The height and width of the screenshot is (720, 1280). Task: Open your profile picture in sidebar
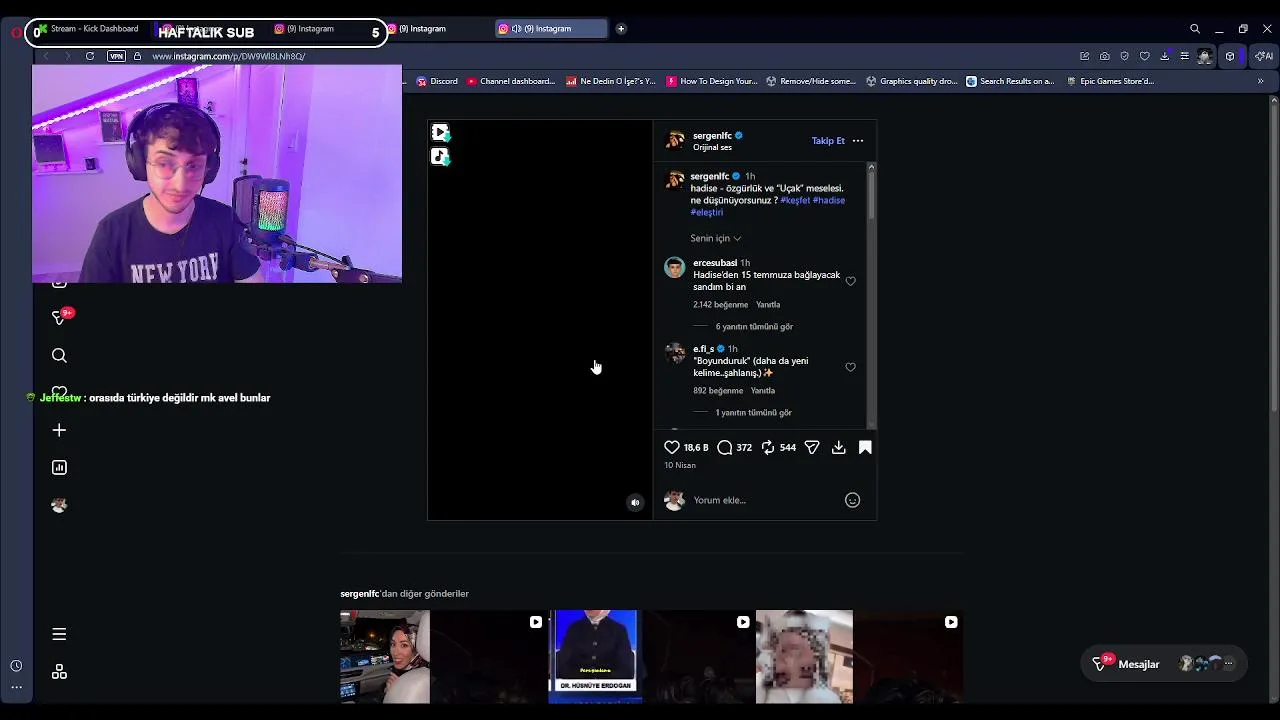click(x=59, y=505)
